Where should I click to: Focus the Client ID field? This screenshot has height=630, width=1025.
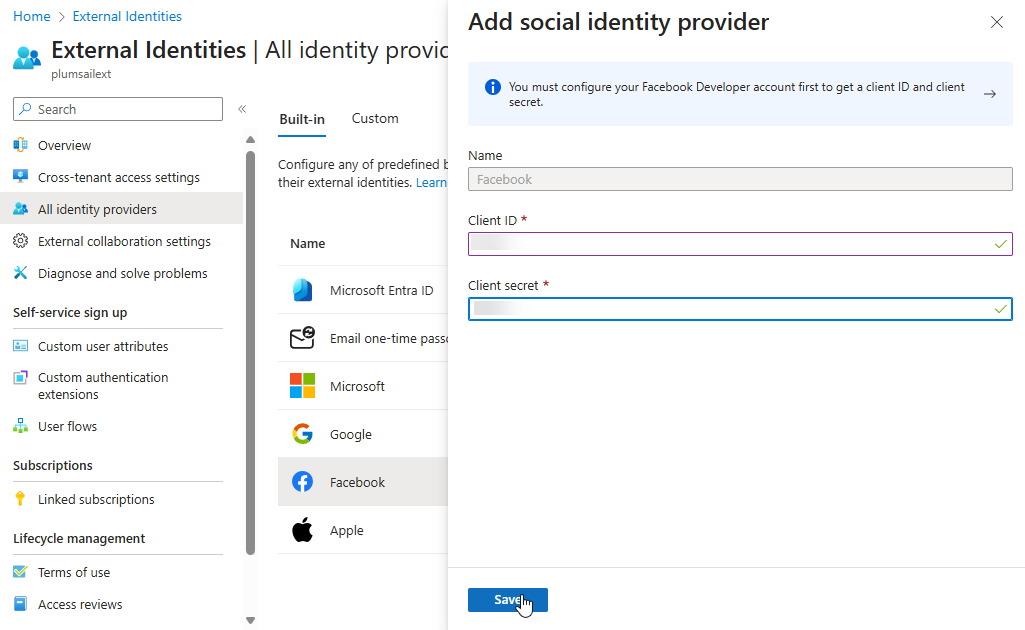point(740,244)
